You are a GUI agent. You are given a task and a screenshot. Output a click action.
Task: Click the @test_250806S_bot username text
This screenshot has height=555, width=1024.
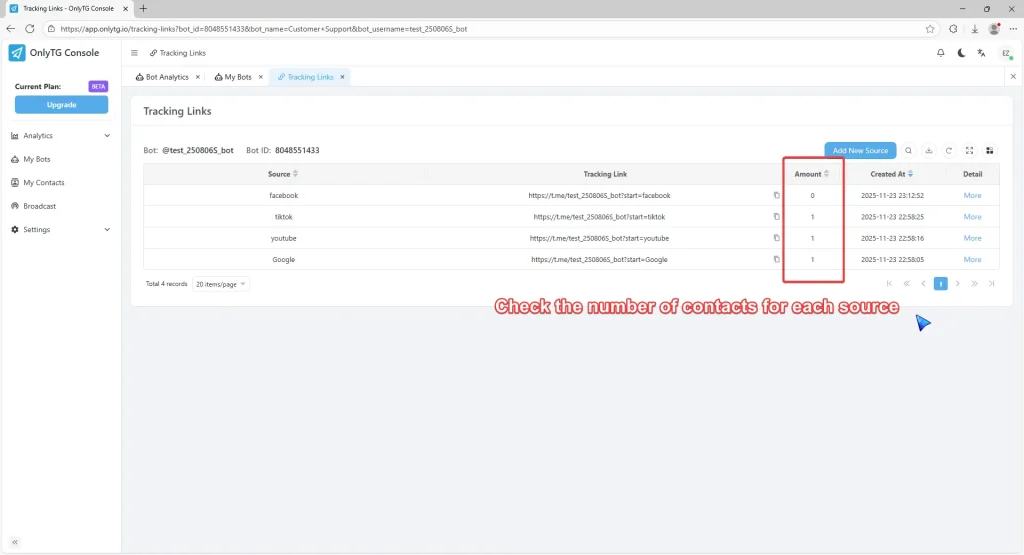[198, 150]
